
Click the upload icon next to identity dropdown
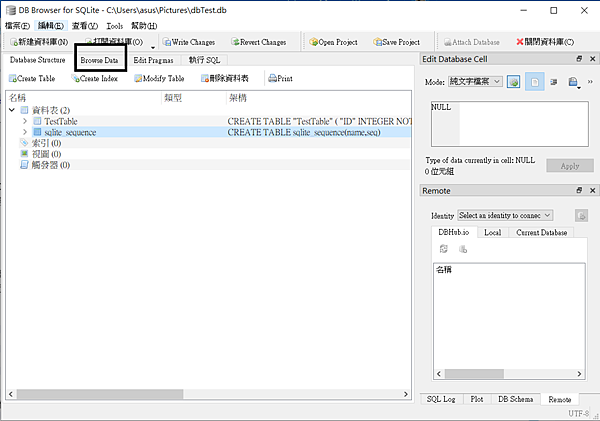581,215
